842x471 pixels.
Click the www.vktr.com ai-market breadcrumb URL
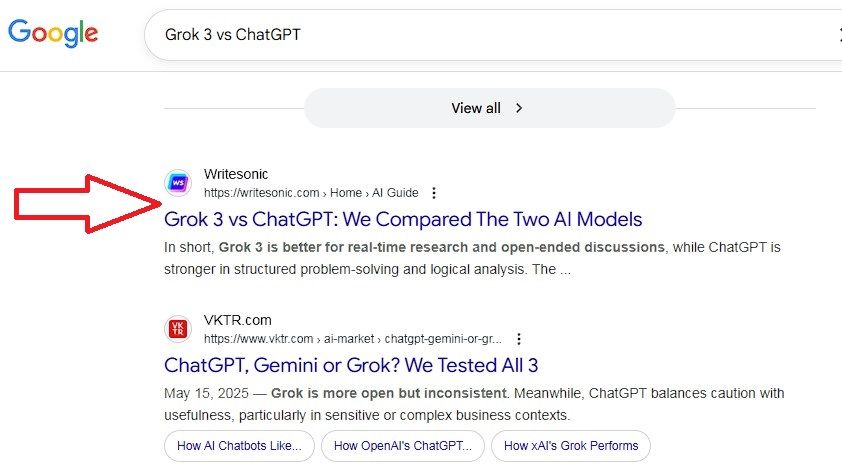pos(353,339)
